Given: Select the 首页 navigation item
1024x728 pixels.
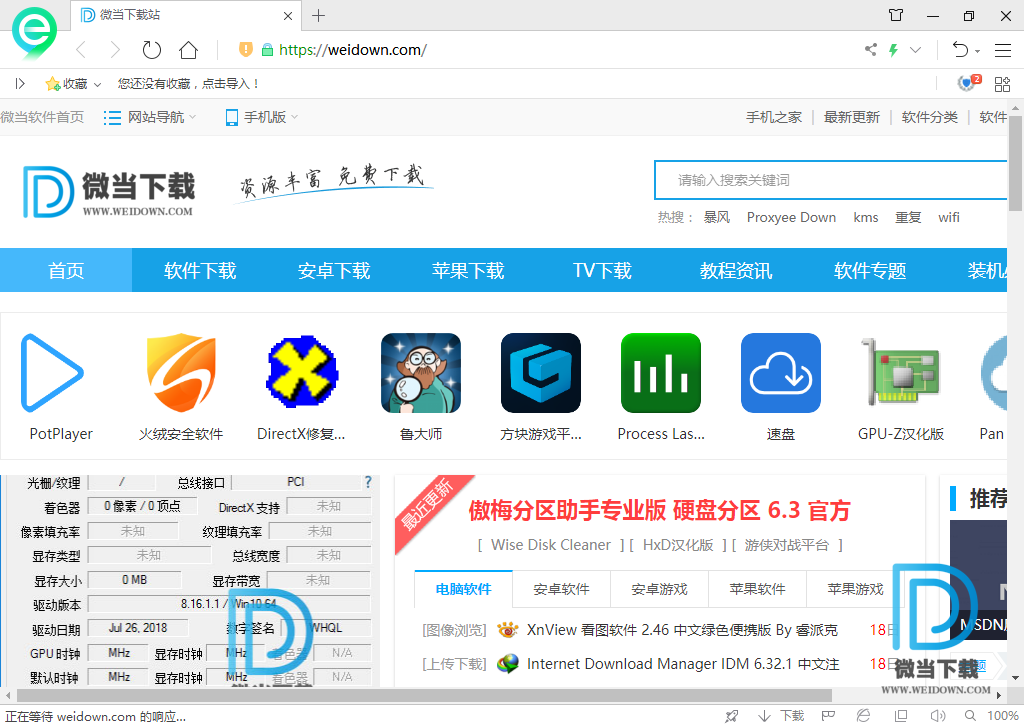Looking at the screenshot, I should click(66, 270).
